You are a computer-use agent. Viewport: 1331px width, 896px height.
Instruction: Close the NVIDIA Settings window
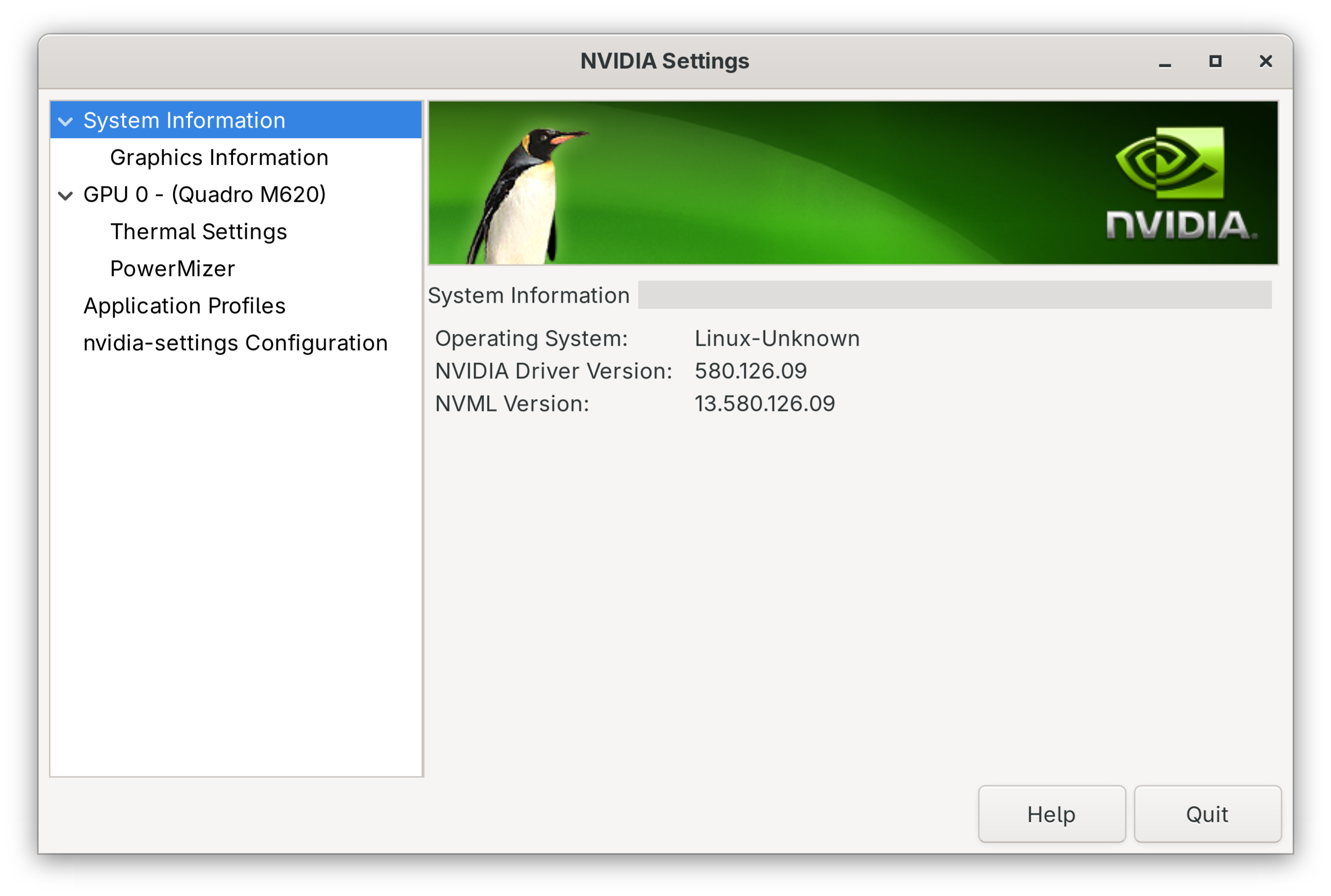click(1265, 61)
